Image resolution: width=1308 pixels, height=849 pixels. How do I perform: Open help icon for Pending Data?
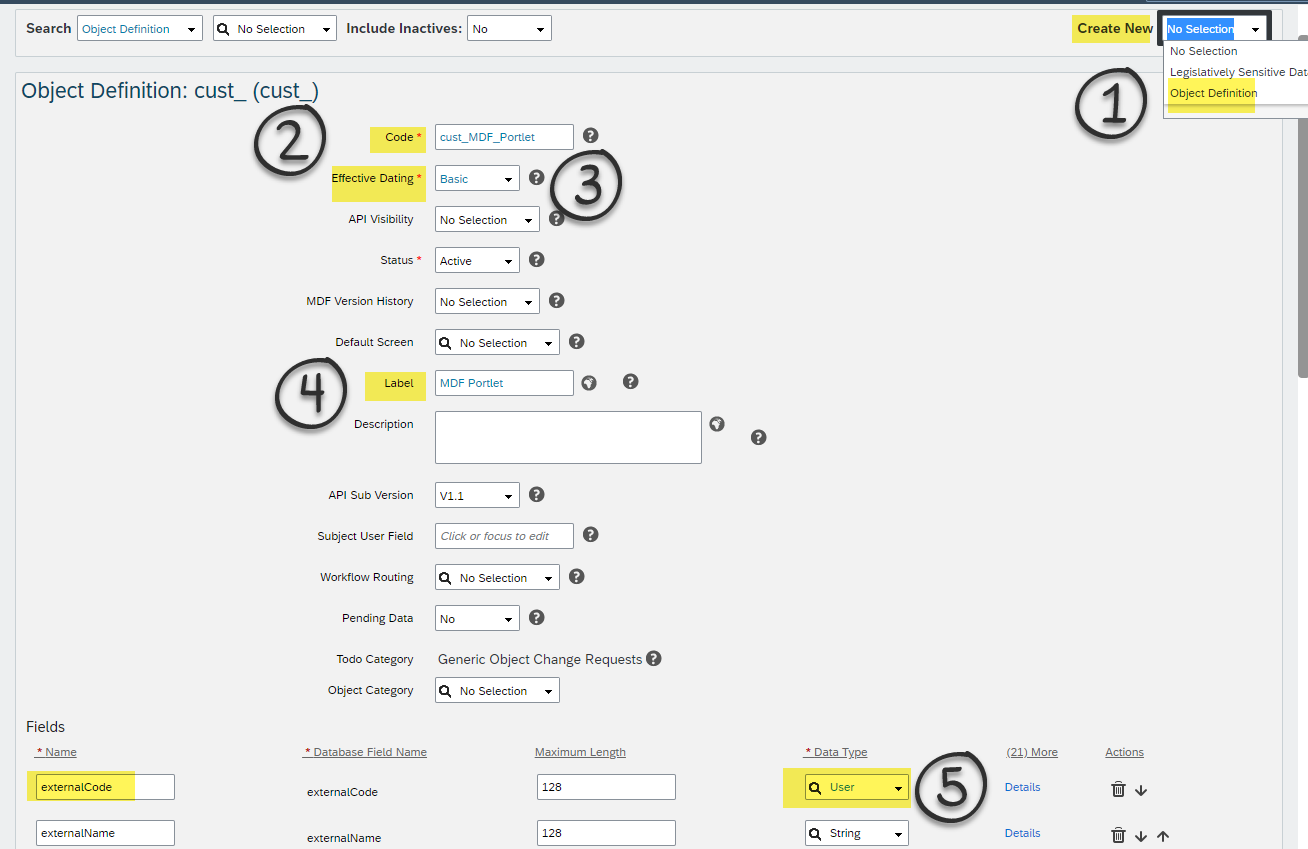pyautogui.click(x=536, y=617)
